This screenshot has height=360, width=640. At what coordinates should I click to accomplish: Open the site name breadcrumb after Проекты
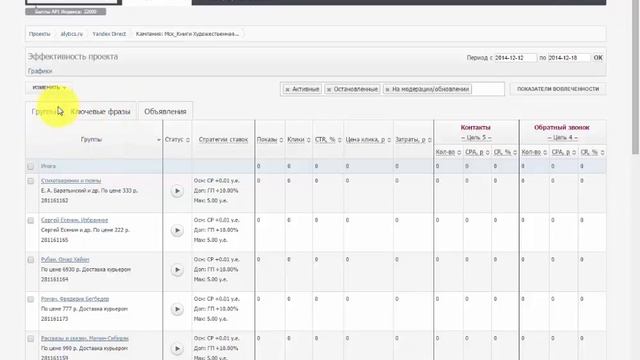click(x=71, y=34)
